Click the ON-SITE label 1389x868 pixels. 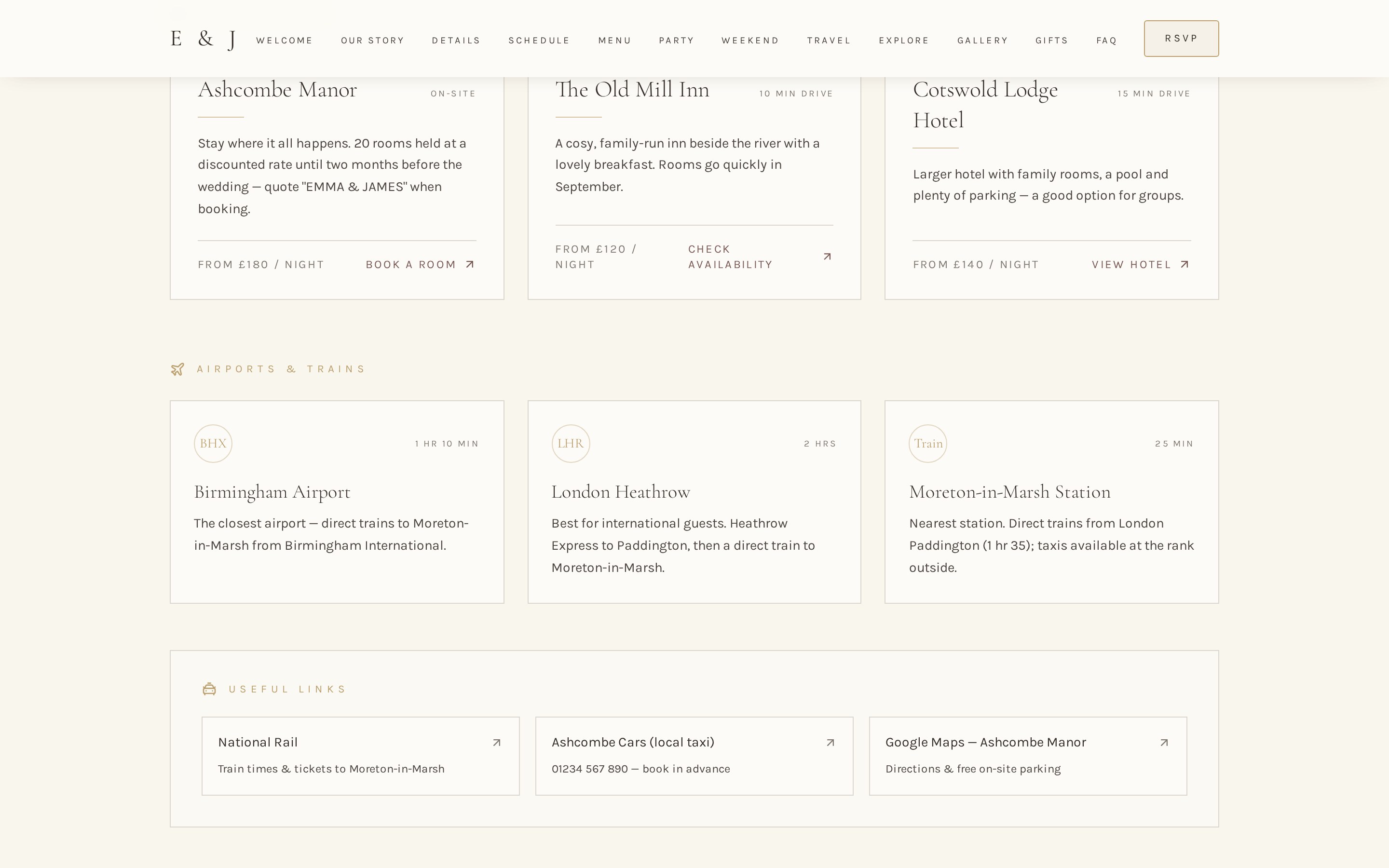(x=453, y=94)
